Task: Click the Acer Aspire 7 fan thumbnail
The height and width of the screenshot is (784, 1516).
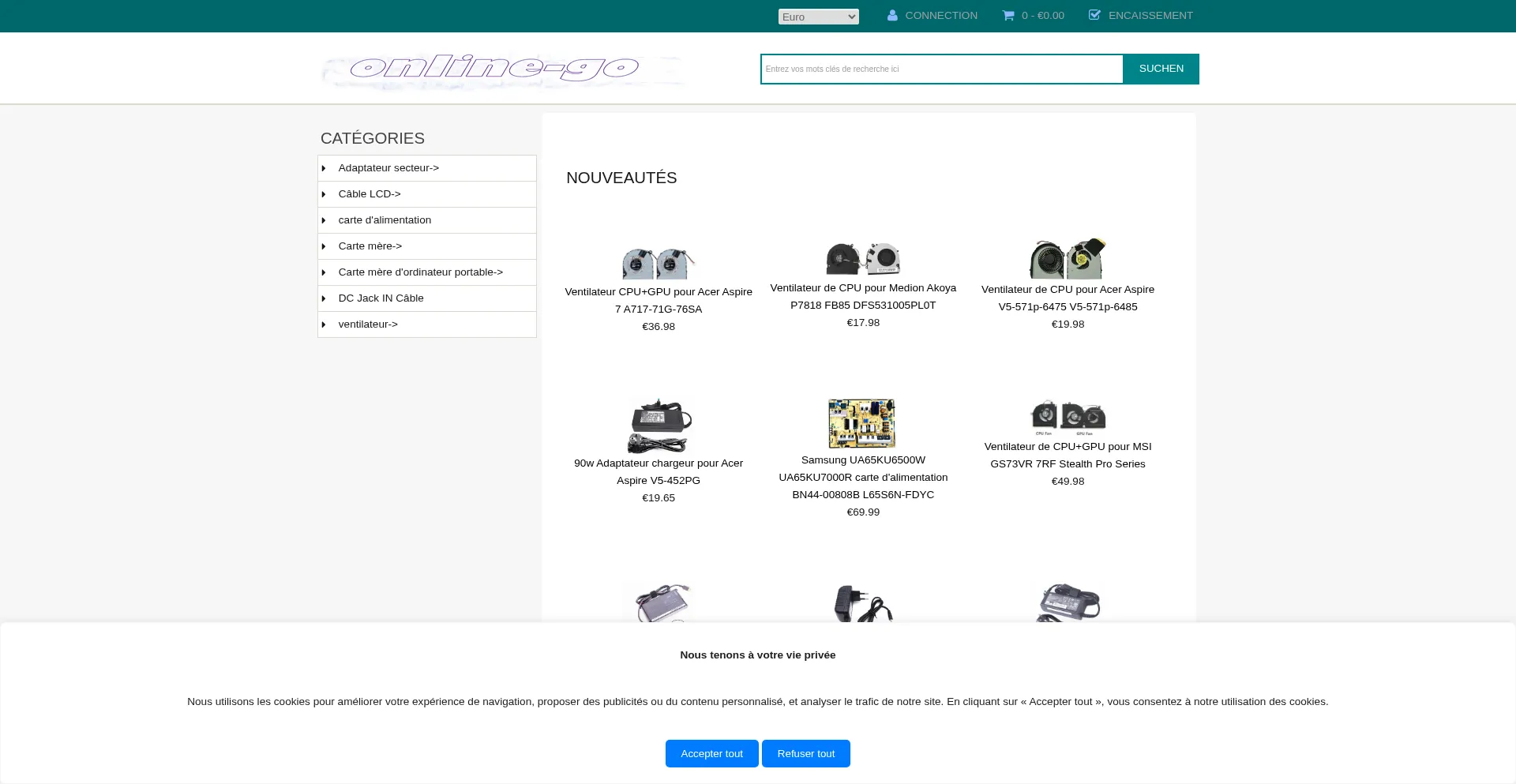Action: 659,263
